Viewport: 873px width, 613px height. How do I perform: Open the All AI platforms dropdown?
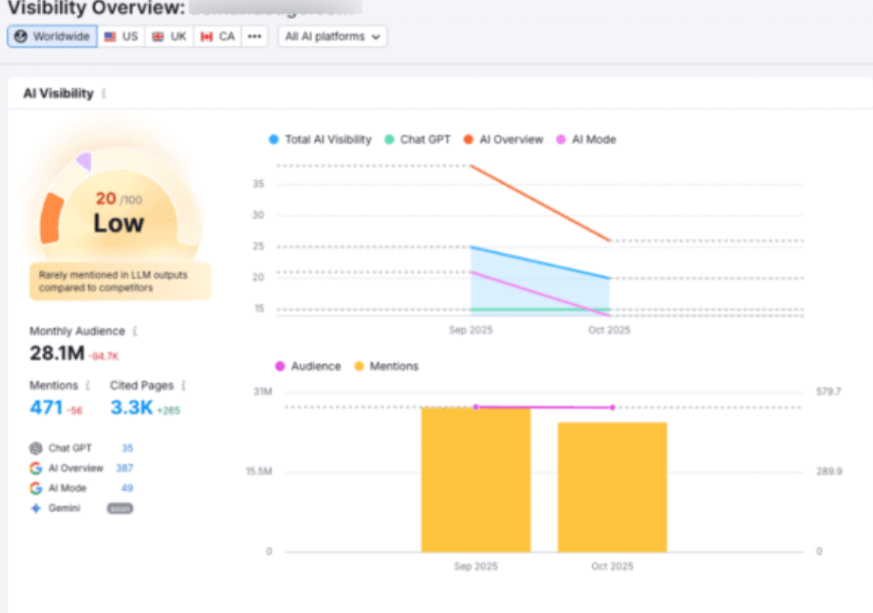click(x=332, y=37)
